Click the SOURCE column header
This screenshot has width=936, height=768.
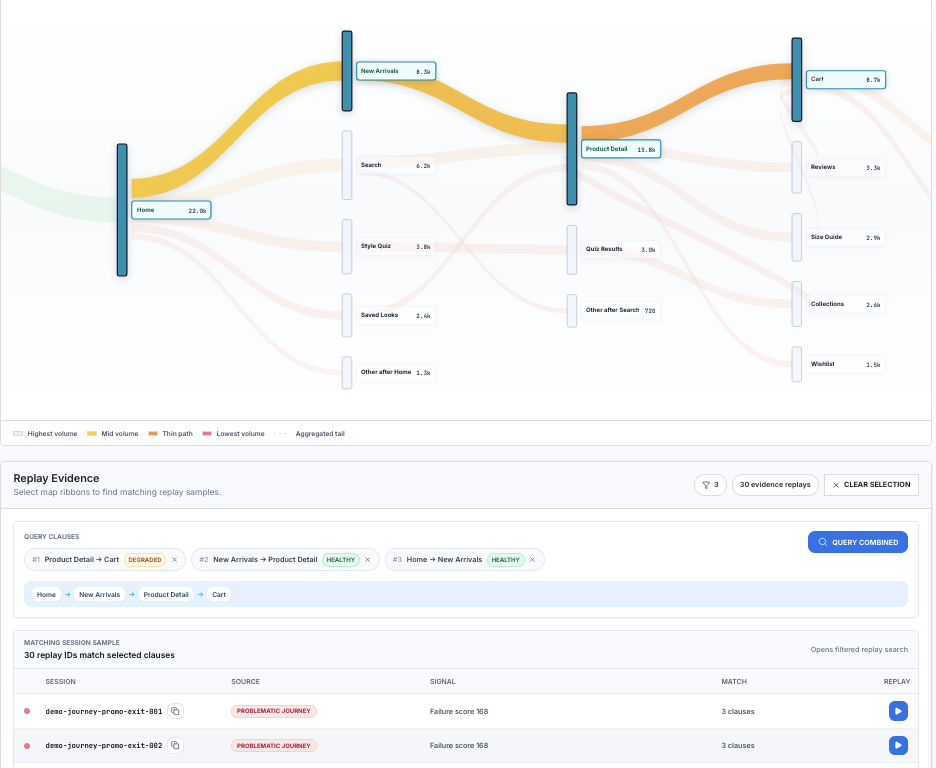coord(245,681)
